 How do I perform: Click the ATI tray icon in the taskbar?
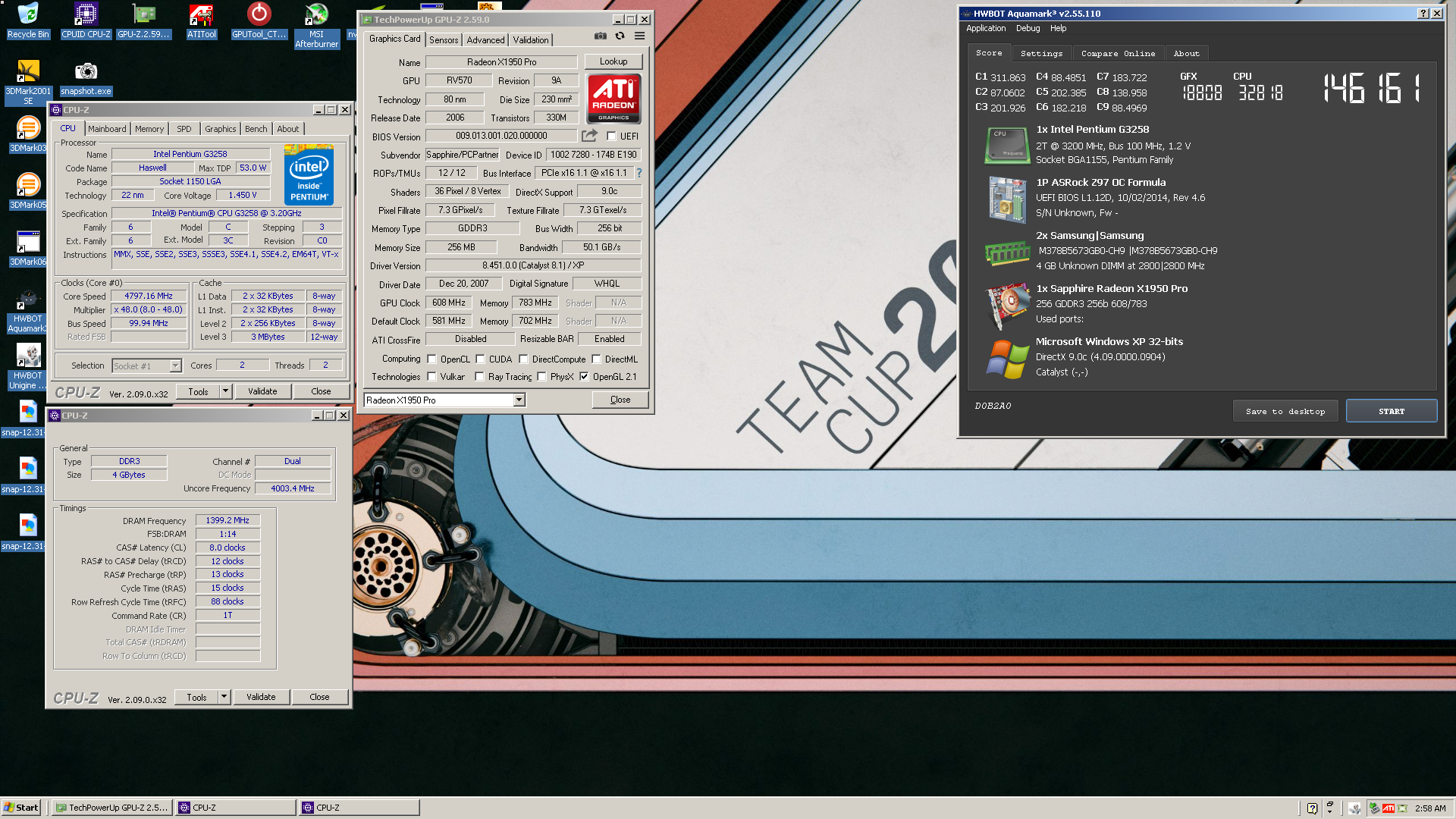[x=1389, y=808]
